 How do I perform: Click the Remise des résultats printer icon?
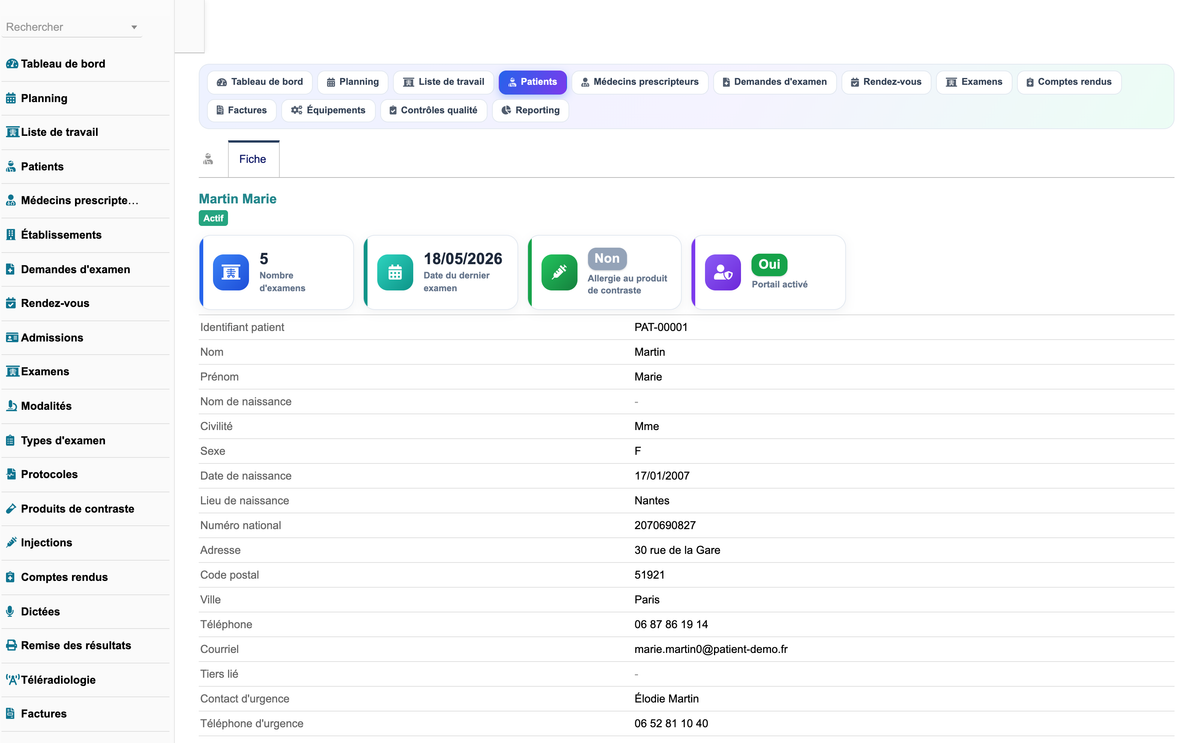click(x=11, y=646)
